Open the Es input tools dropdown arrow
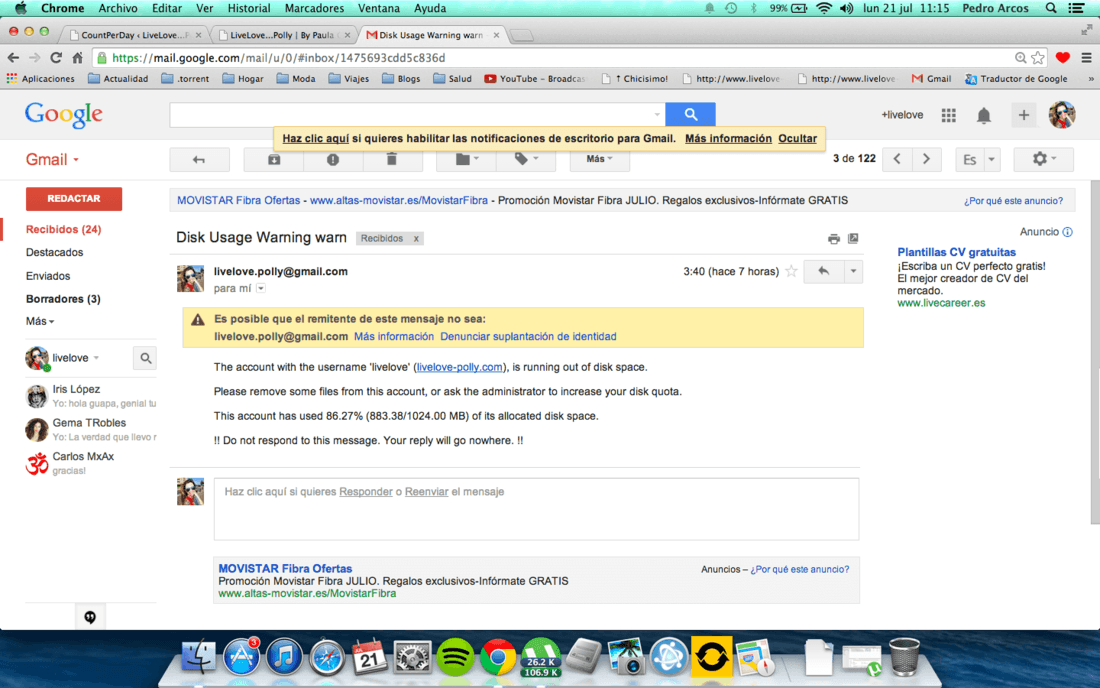The height and width of the screenshot is (688, 1100). (x=991, y=160)
